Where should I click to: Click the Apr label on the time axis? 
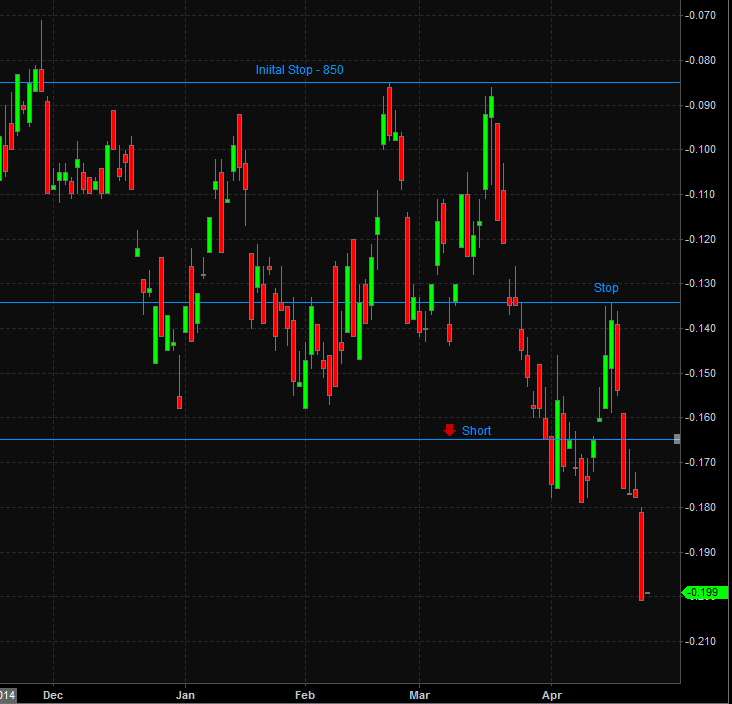coord(552,695)
